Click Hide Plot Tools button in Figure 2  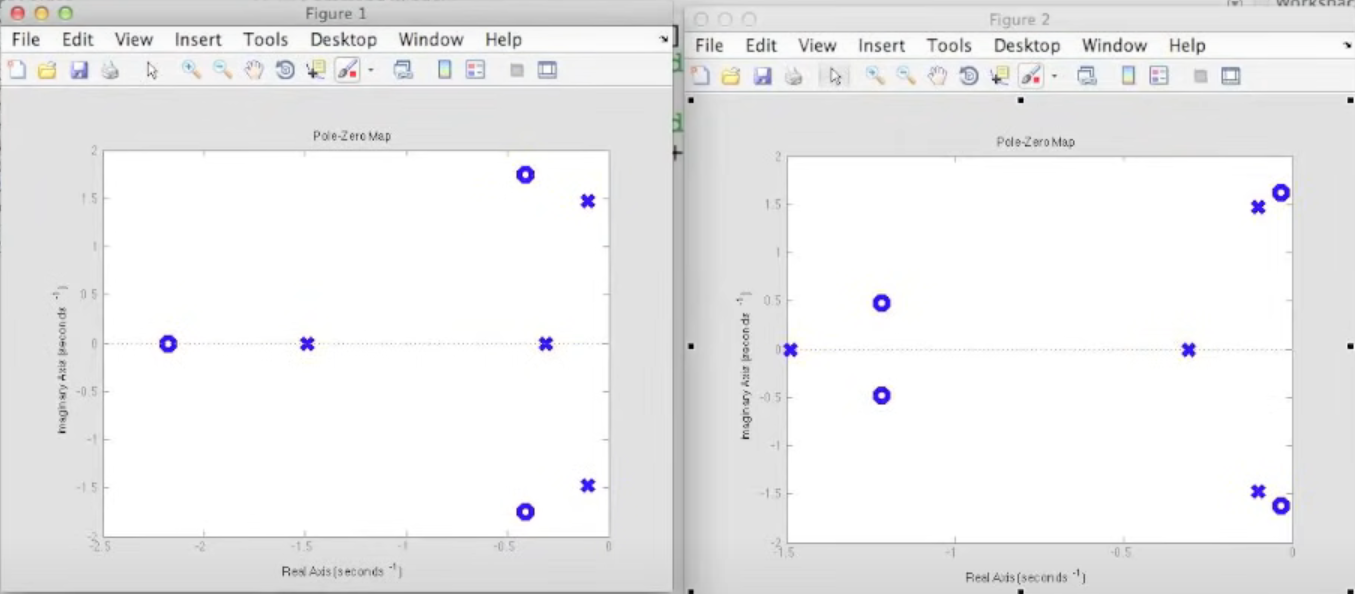1200,76
